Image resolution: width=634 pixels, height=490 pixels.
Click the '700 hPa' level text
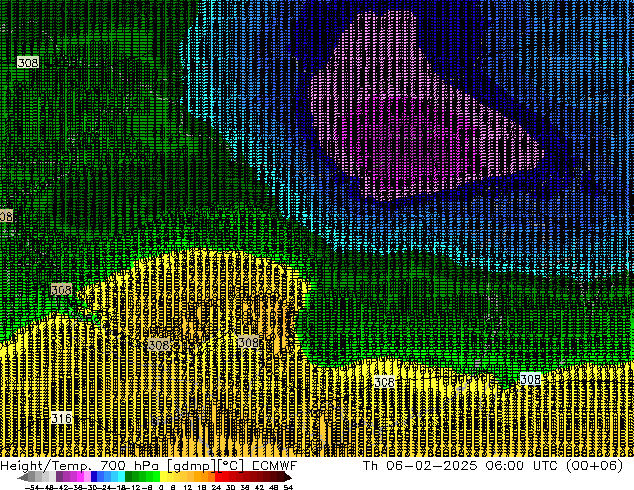pos(129,466)
